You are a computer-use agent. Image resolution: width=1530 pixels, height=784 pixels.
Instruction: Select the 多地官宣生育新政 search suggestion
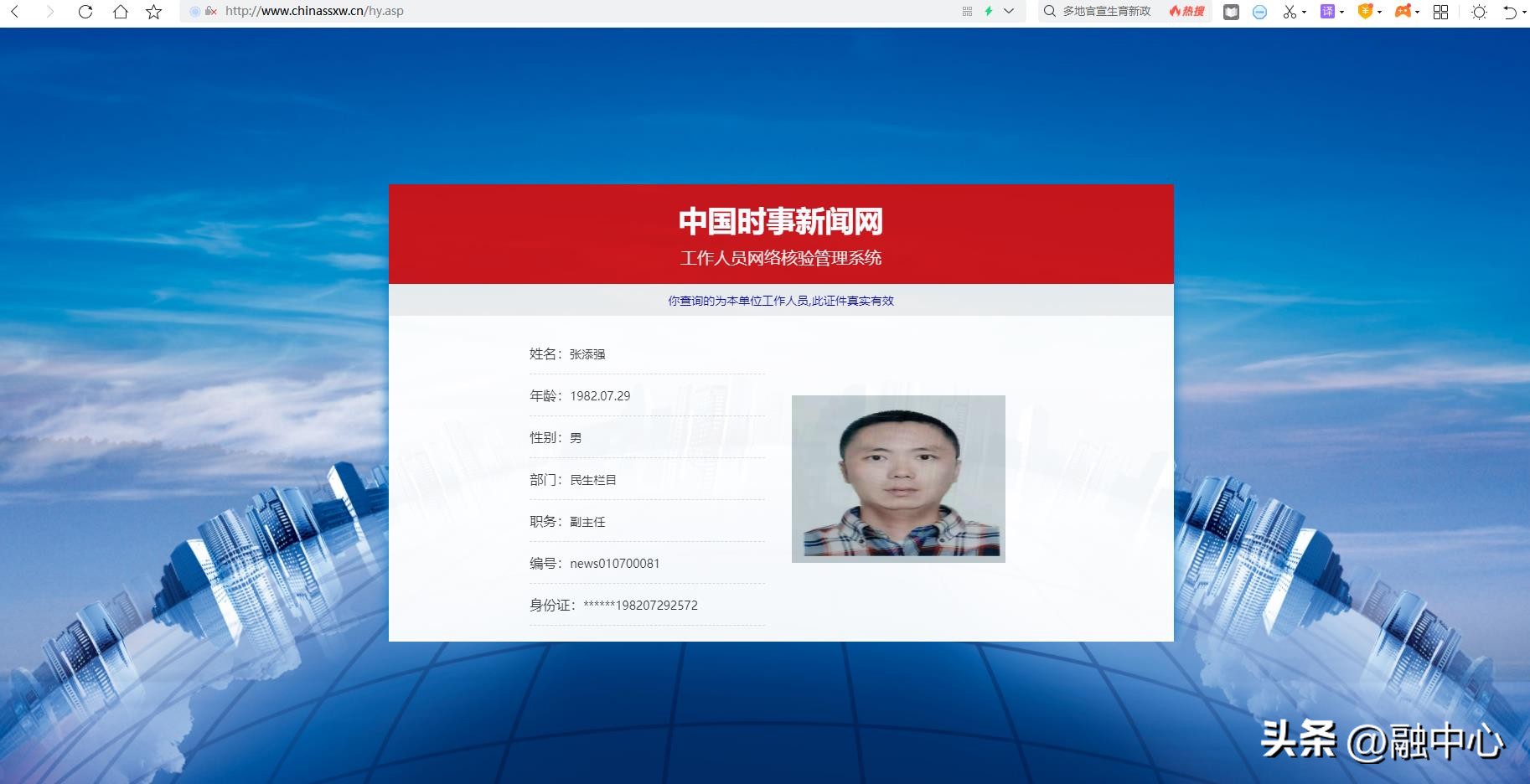[1106, 12]
